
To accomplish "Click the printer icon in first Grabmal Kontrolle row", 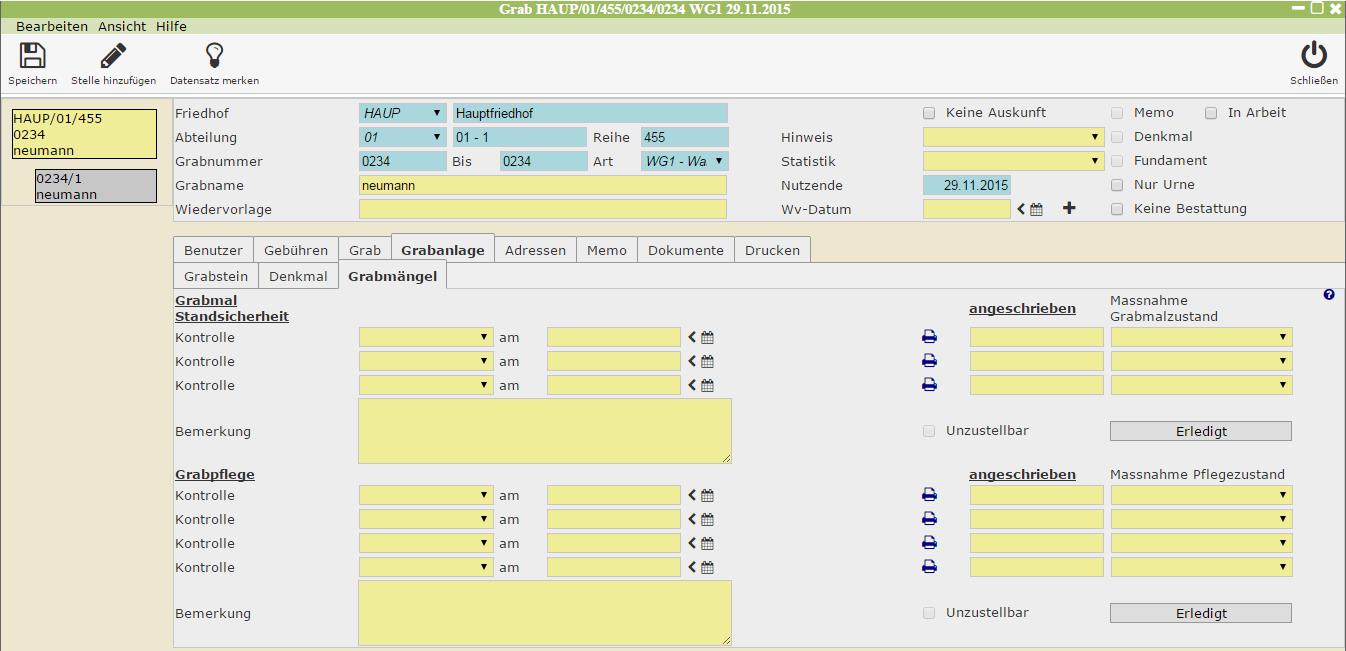I will pos(929,338).
